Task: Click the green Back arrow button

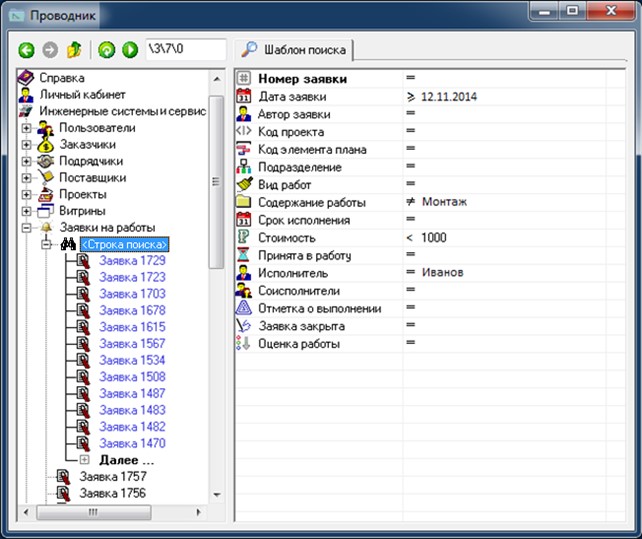Action: click(x=27, y=50)
